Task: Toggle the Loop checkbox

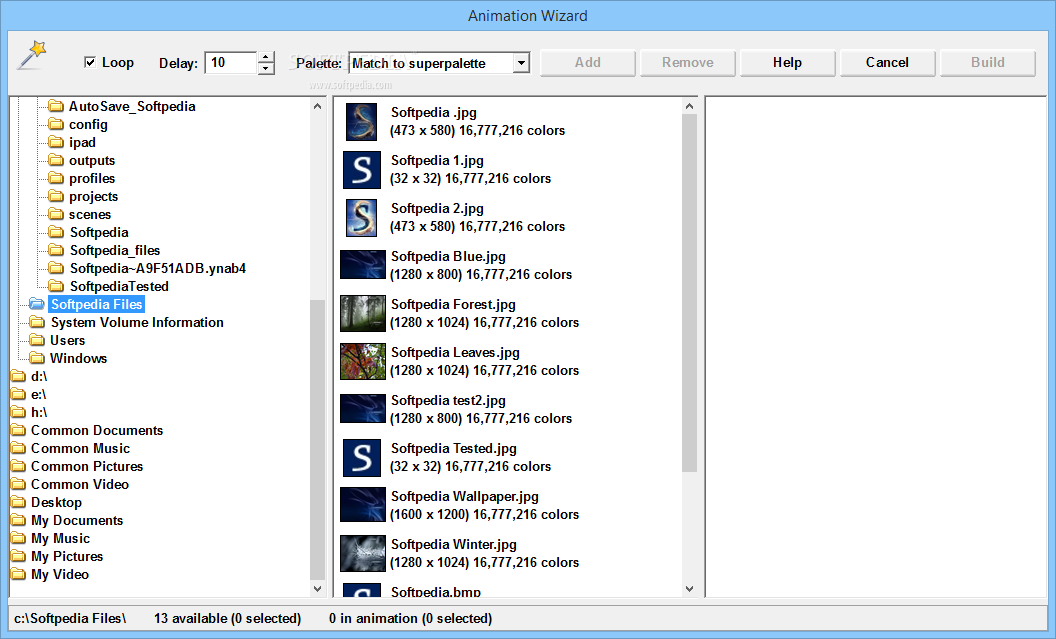Action: coord(90,63)
